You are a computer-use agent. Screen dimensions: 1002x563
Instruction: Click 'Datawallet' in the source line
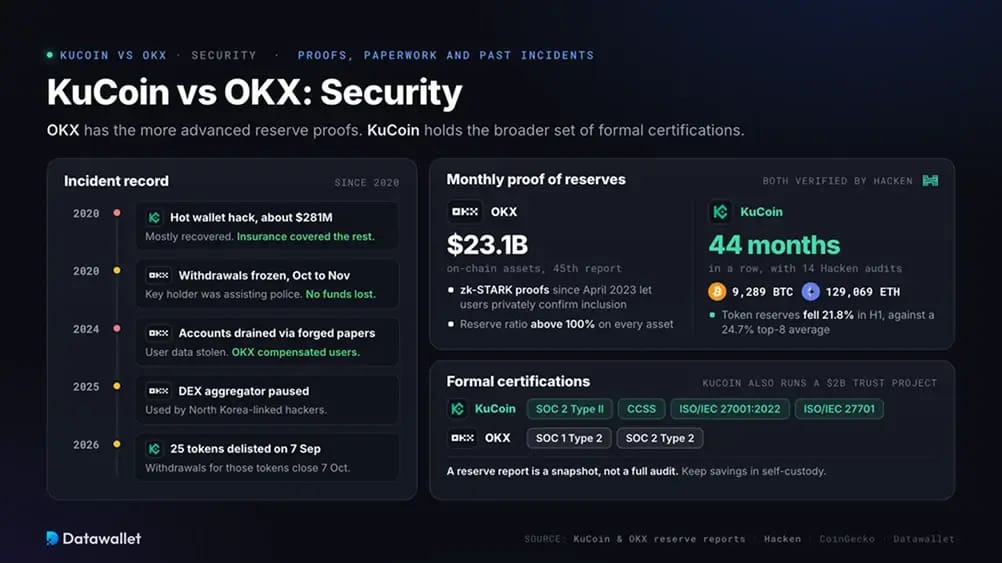click(923, 539)
